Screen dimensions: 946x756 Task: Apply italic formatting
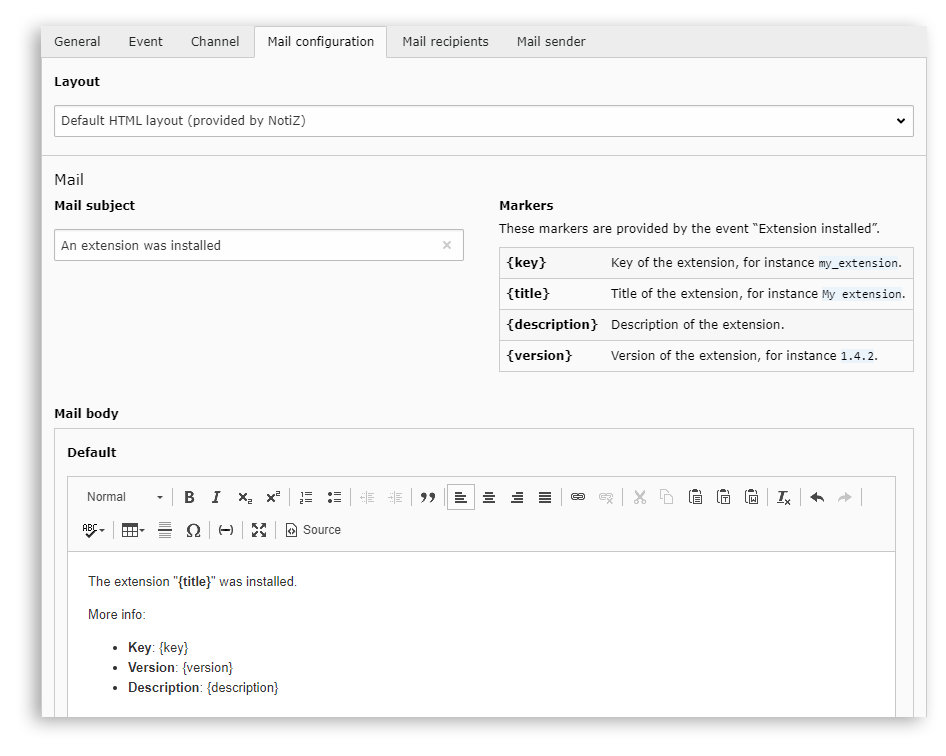click(216, 497)
